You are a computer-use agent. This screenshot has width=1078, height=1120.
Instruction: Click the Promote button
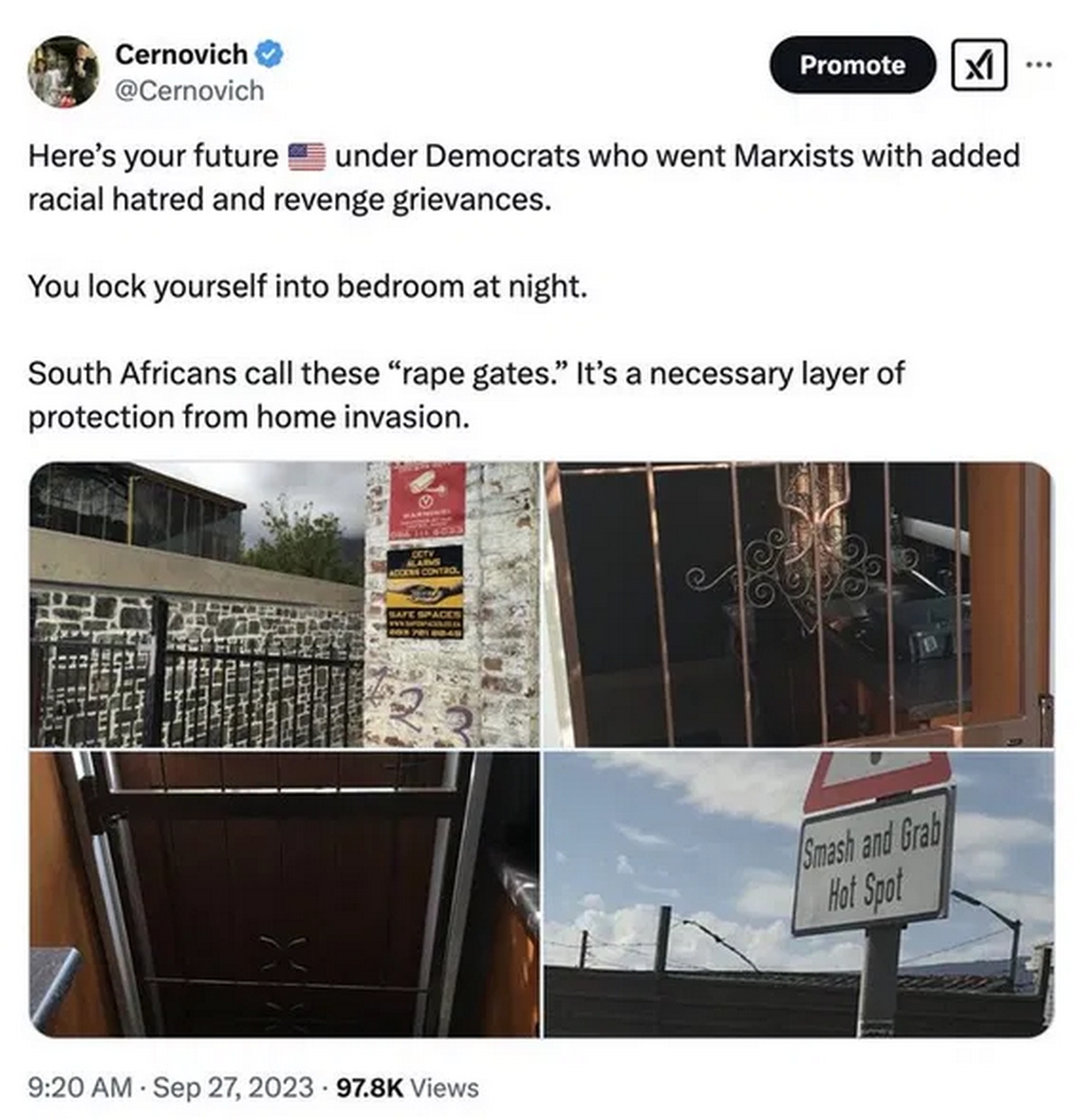pyautogui.click(x=852, y=65)
